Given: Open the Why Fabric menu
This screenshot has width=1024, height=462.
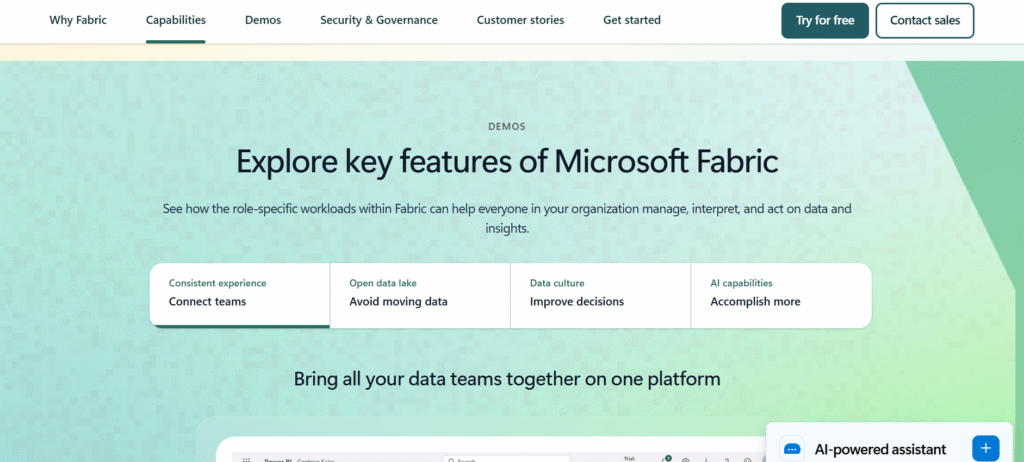Looking at the screenshot, I should point(78,20).
